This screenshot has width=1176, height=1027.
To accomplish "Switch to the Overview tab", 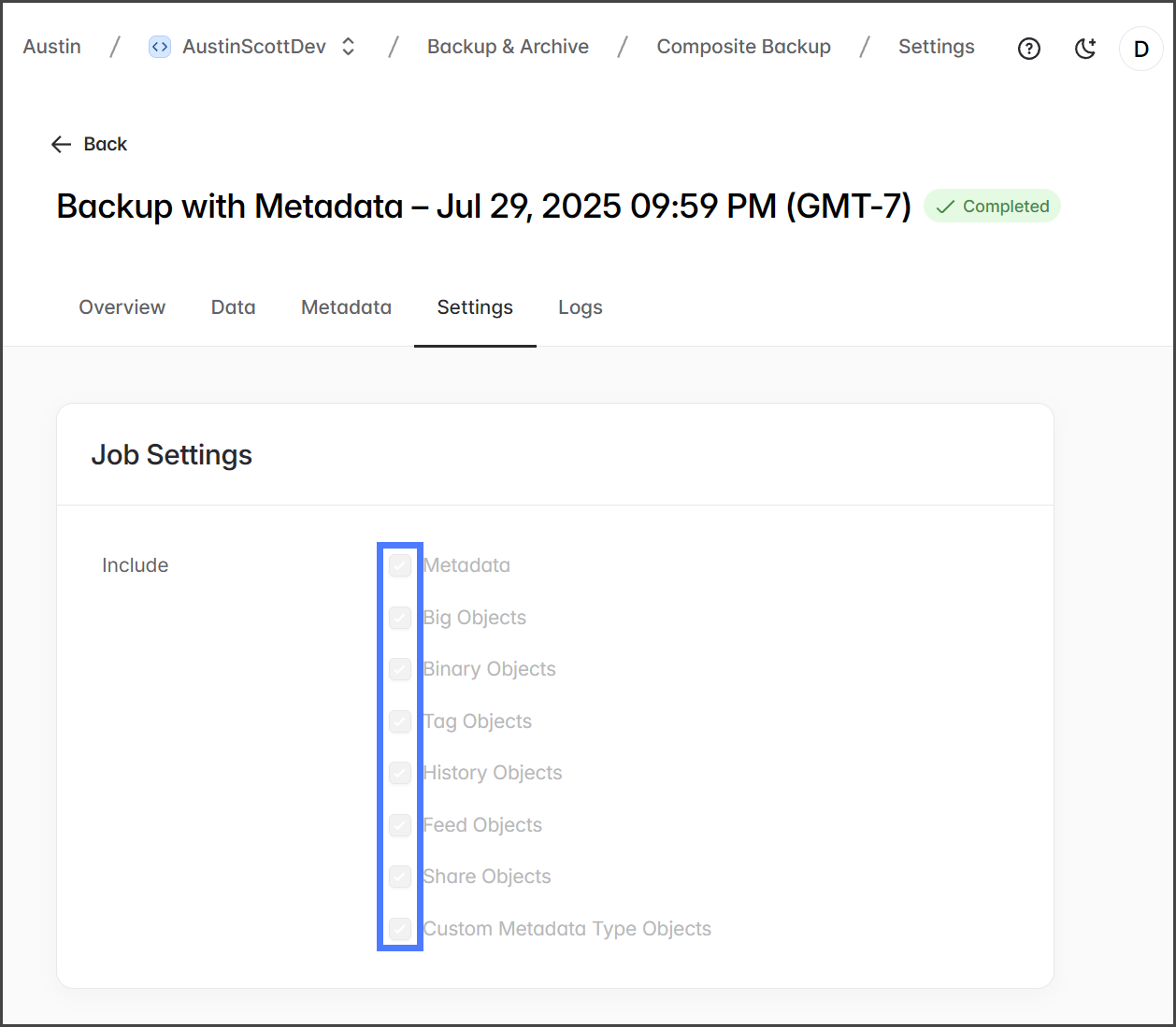I will click(x=122, y=307).
